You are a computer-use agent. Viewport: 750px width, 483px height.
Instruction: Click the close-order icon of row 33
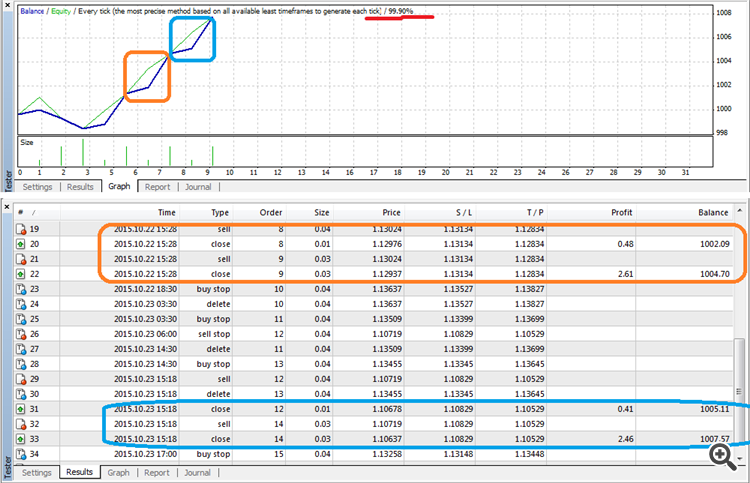click(x=21, y=439)
